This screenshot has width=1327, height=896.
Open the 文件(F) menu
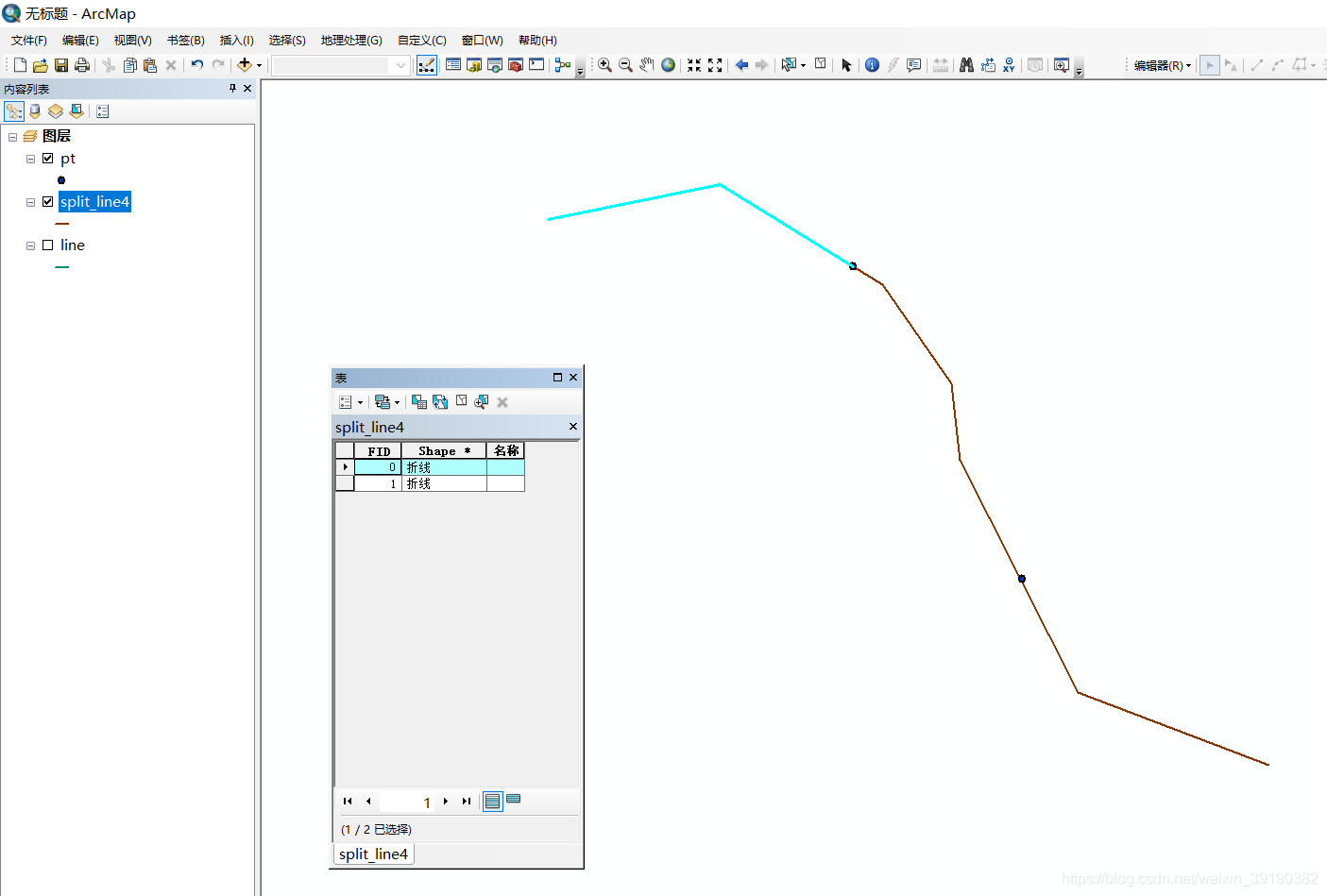(x=29, y=41)
